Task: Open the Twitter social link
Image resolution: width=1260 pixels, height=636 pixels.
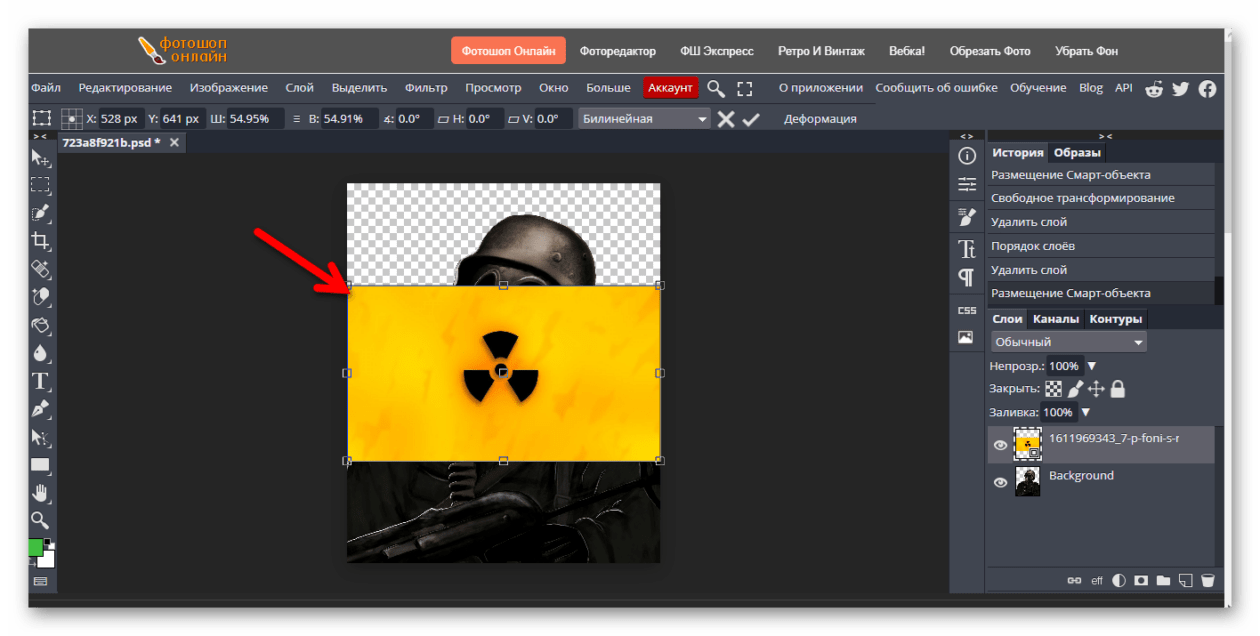Action: coord(1181,88)
